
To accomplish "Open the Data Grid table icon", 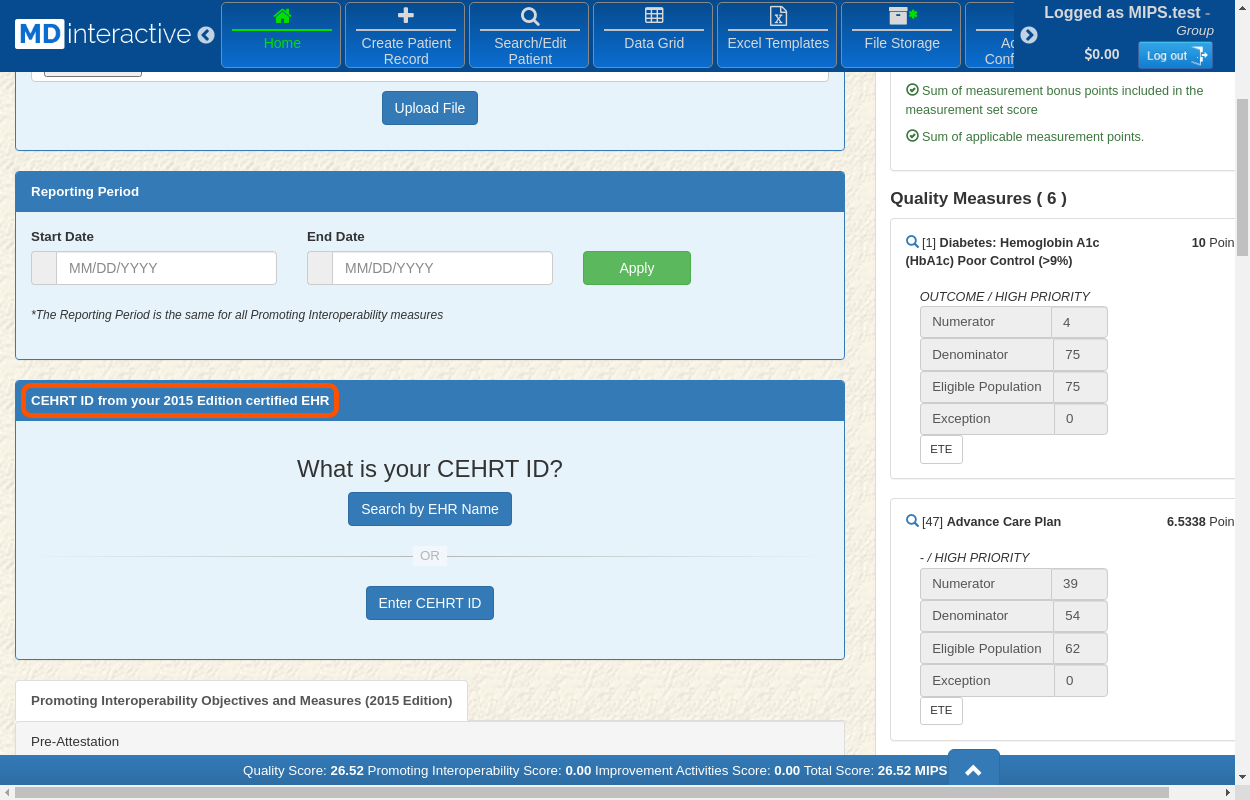I will (x=654, y=16).
